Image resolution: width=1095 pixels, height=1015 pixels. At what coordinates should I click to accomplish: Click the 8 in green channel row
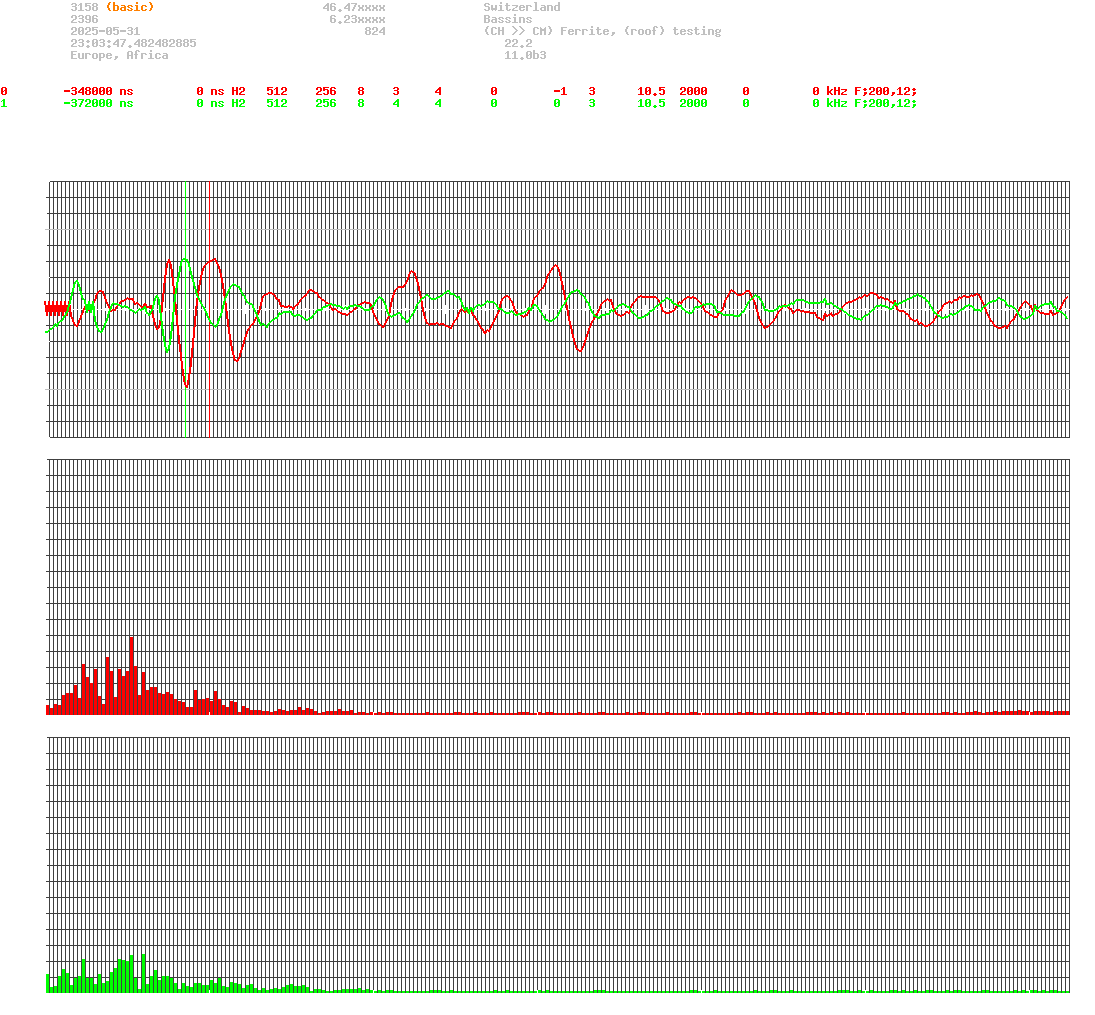[361, 103]
